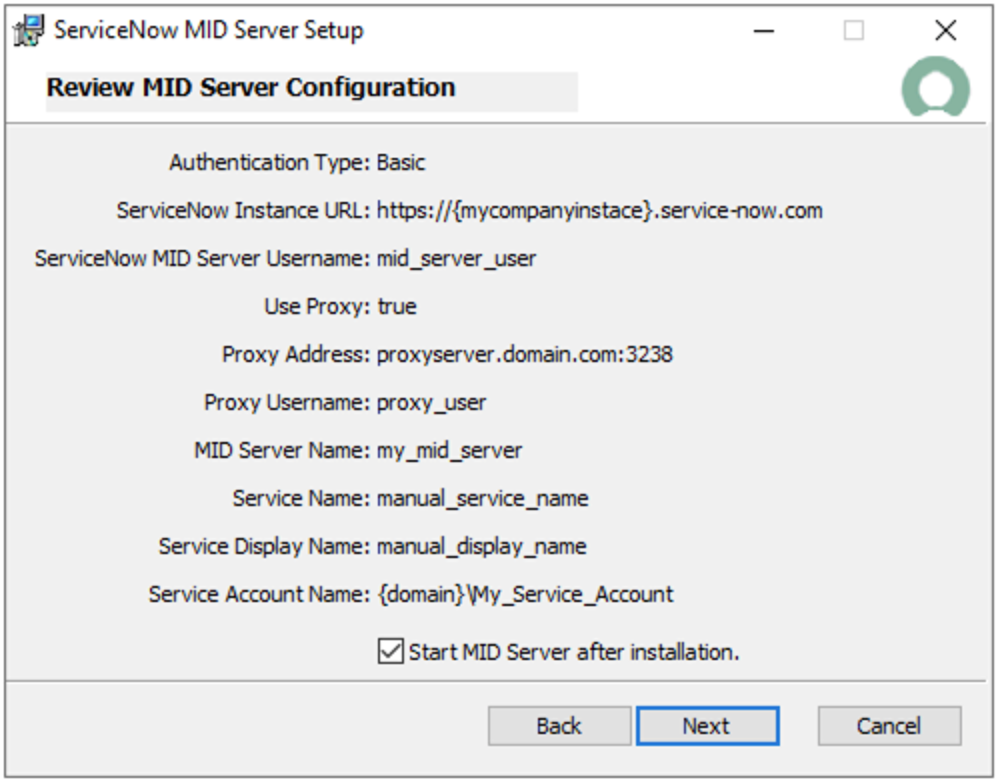996x782 pixels.
Task: Click the Service Display Name label
Action: pos(264,546)
